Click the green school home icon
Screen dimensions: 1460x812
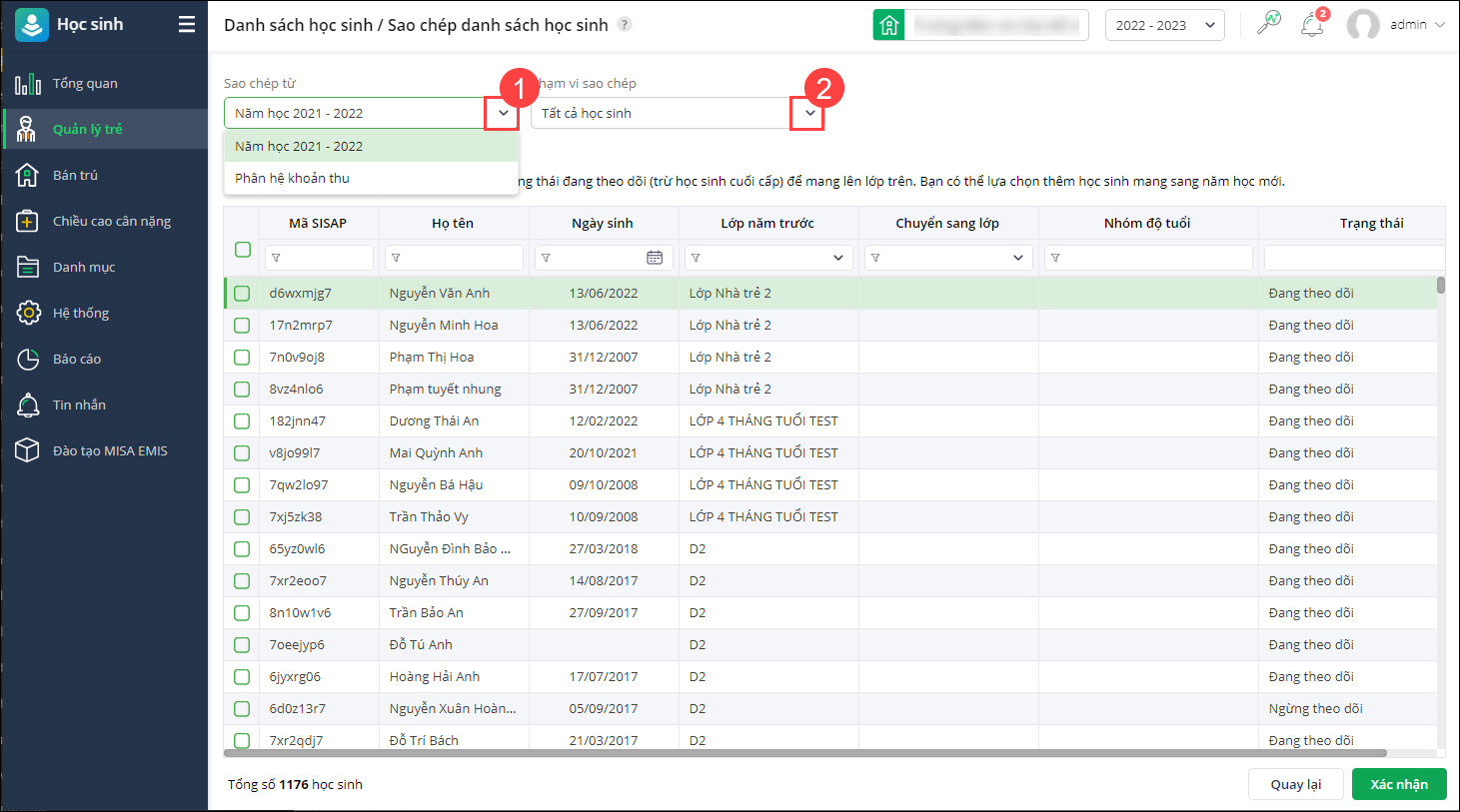888,25
